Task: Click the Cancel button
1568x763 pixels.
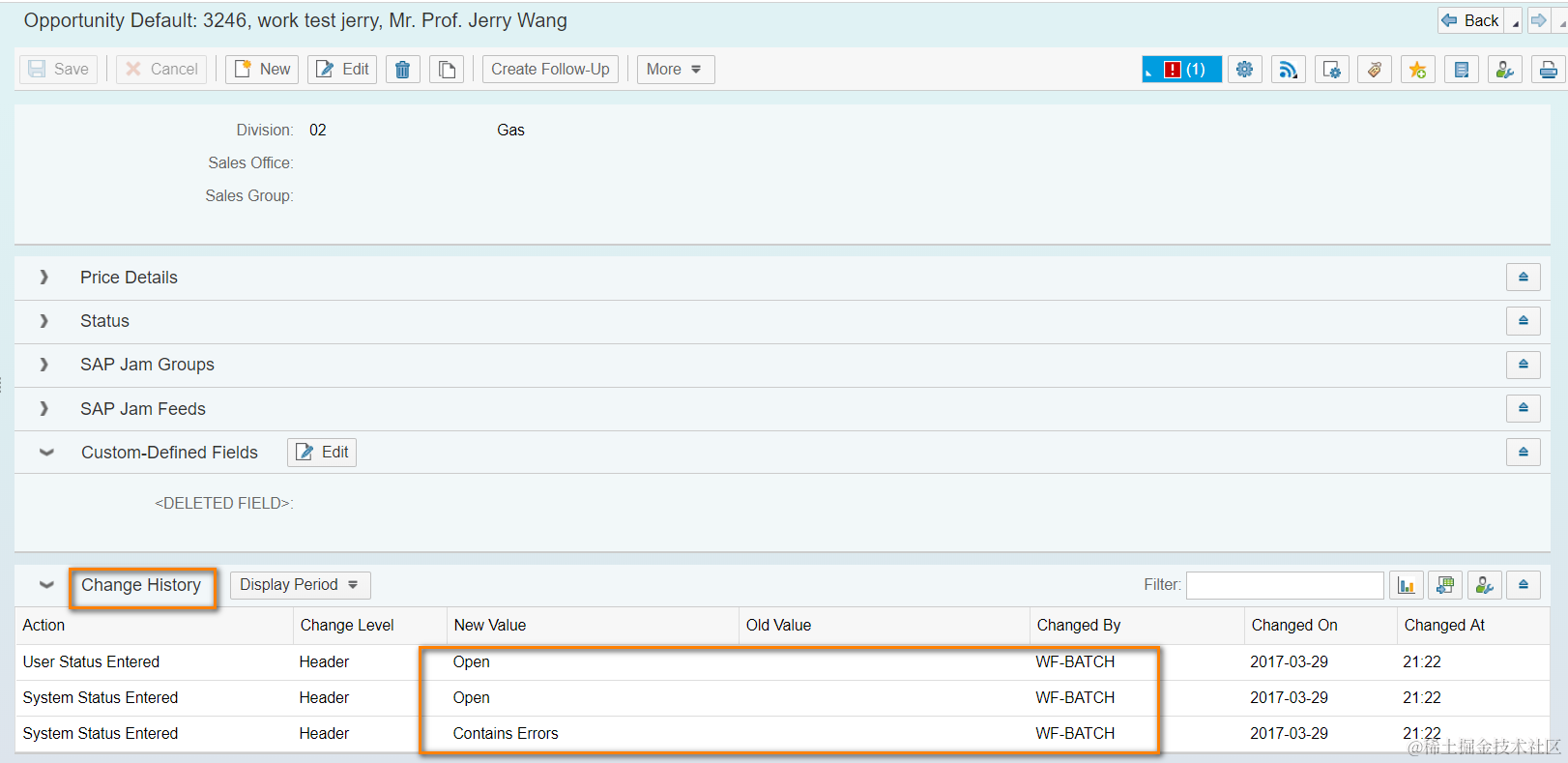Action: [161, 70]
